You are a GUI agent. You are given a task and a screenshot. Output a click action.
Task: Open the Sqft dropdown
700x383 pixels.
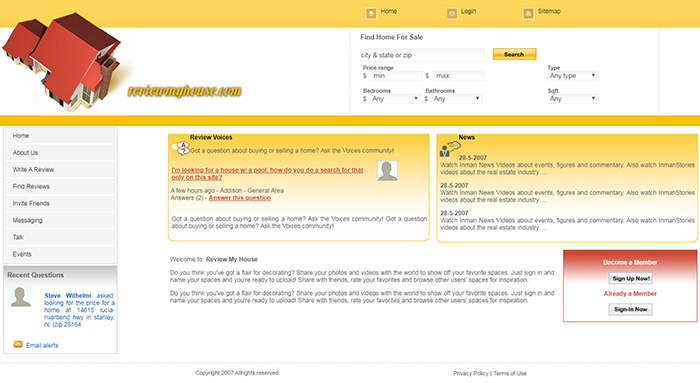tap(572, 99)
